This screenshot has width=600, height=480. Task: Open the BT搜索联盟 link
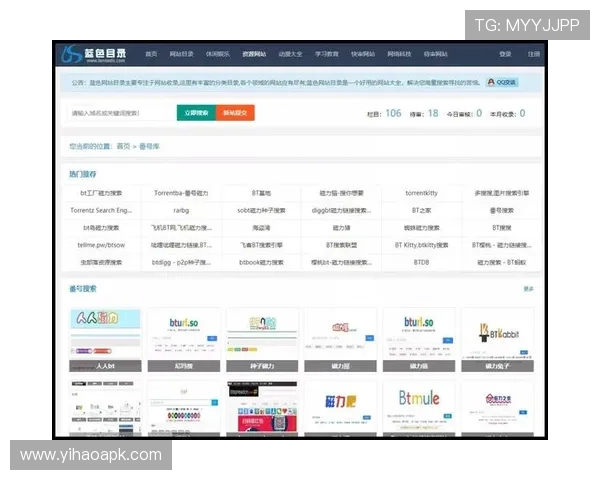point(341,245)
